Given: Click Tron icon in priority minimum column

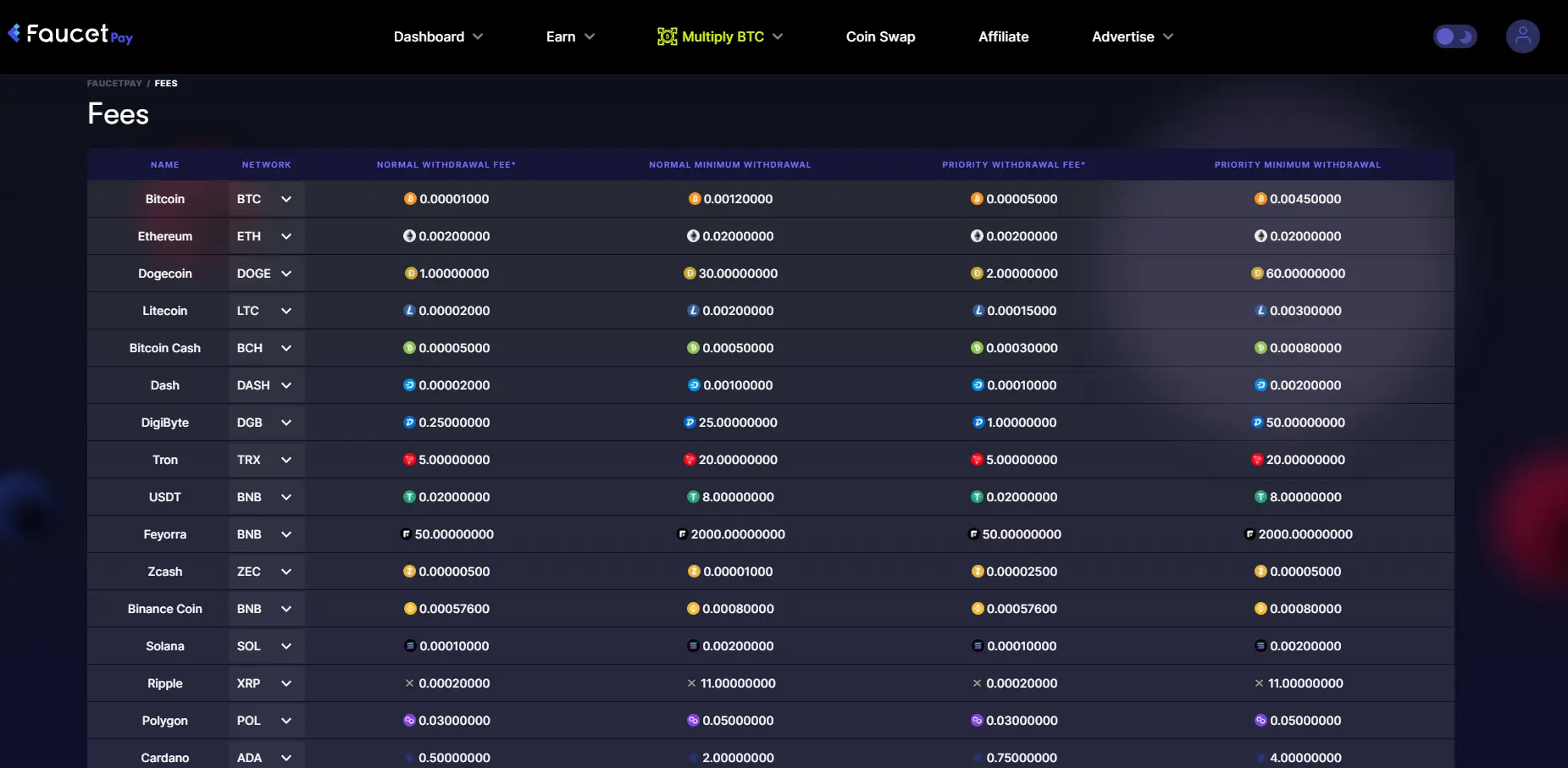Looking at the screenshot, I should pyautogui.click(x=1257, y=460).
